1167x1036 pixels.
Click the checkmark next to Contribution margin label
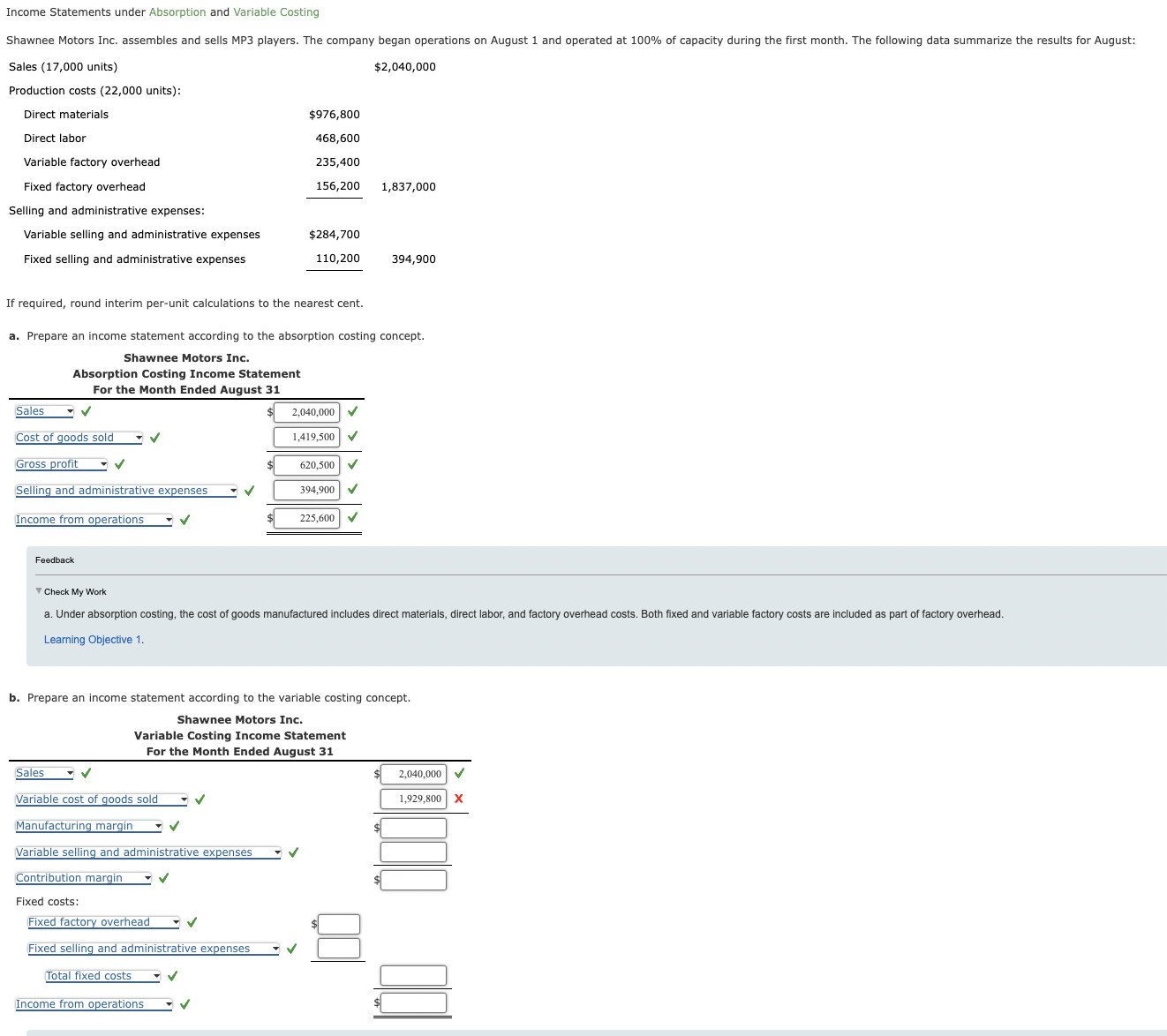pos(162,877)
